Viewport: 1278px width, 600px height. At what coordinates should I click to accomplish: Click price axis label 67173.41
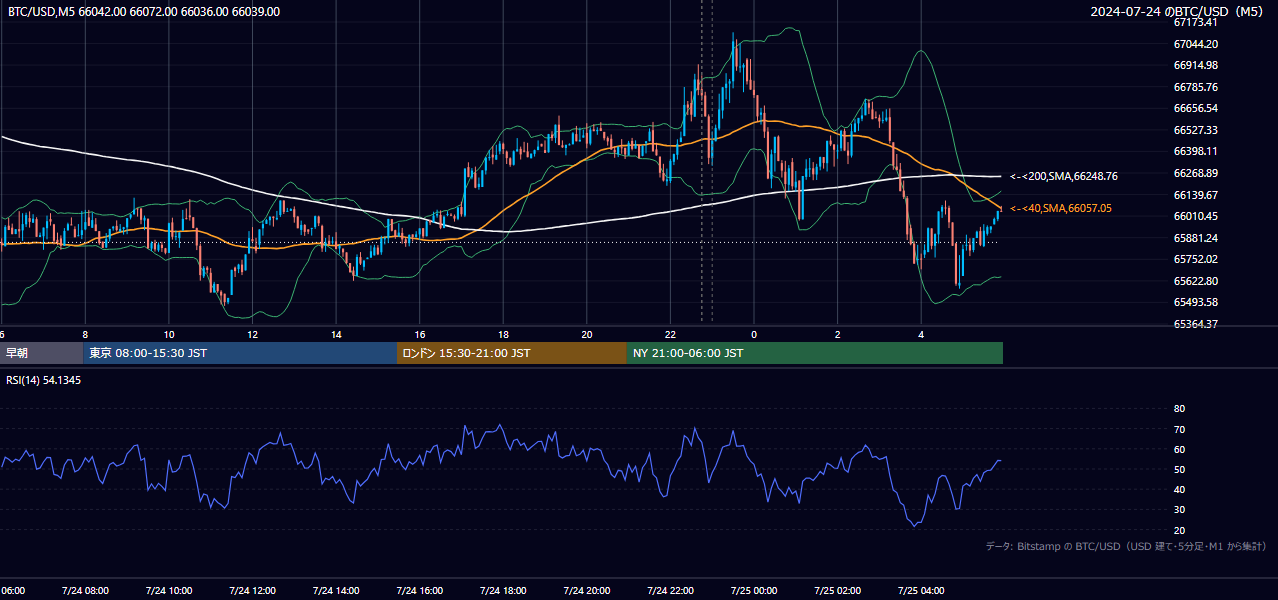(x=1195, y=22)
